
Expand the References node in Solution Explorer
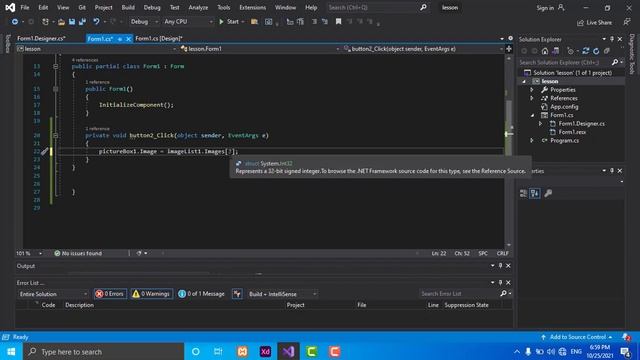coord(532,98)
